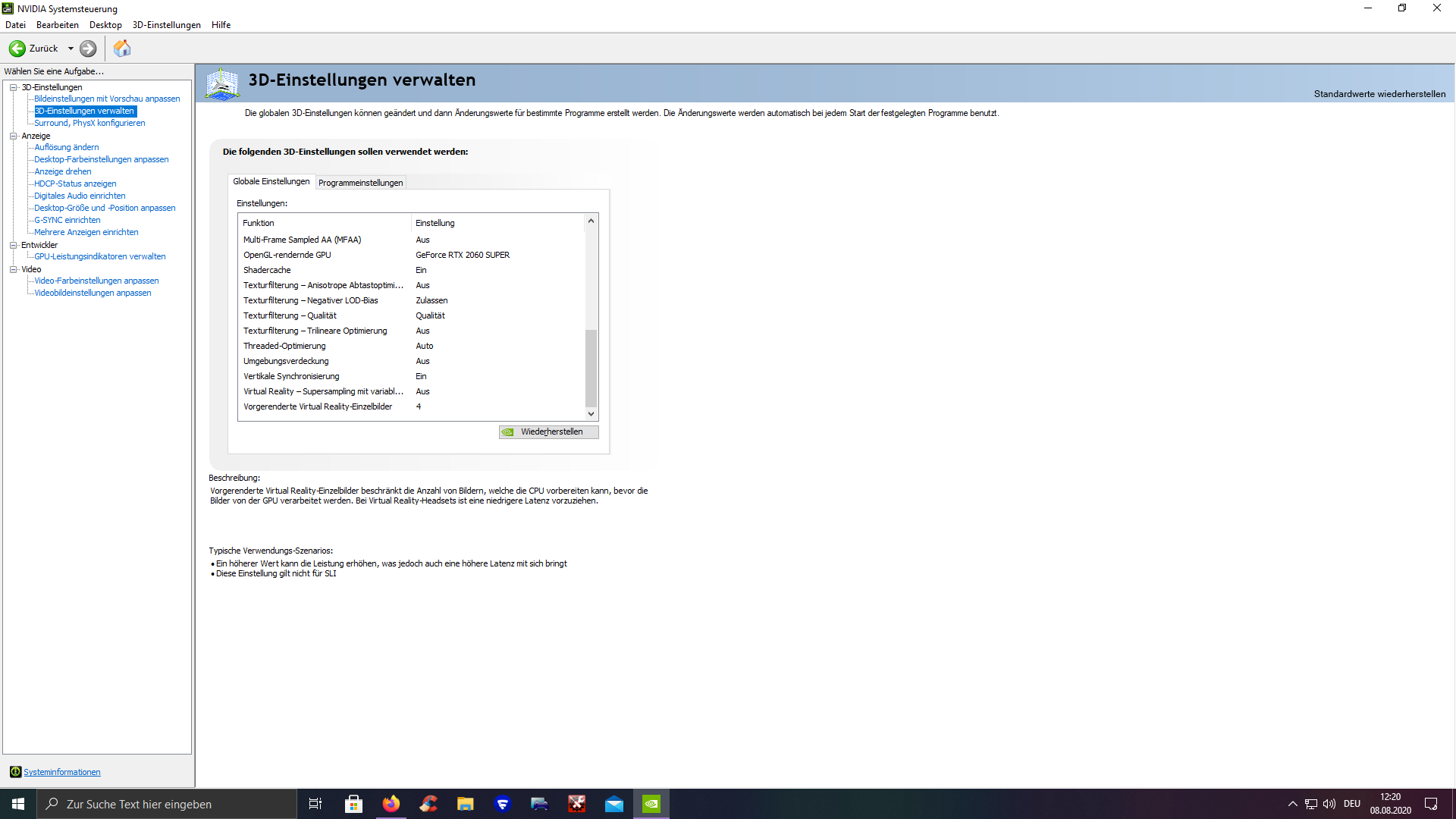Switch to Programmeinstellungen tab

click(x=361, y=183)
